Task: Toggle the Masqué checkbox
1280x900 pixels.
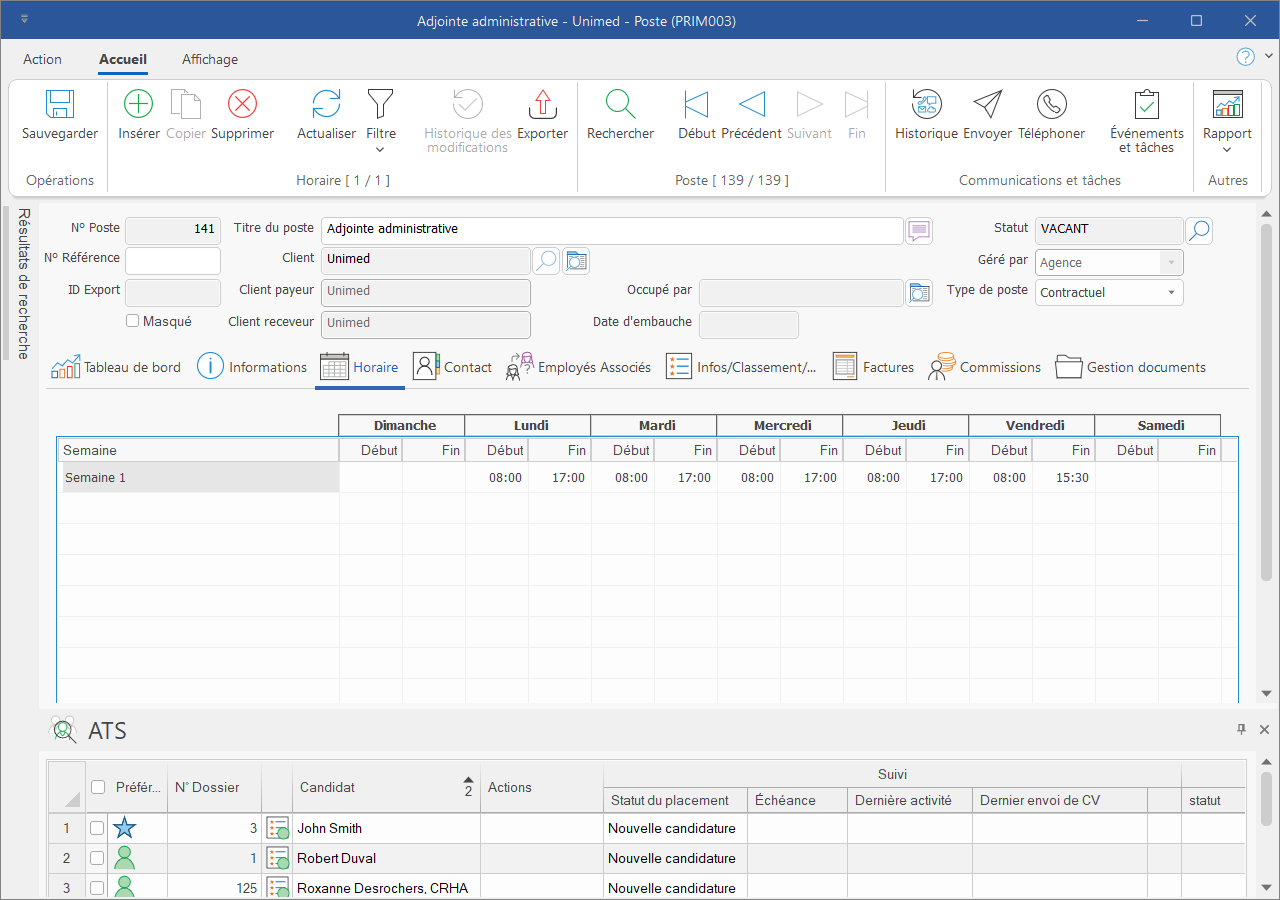Action: (132, 322)
